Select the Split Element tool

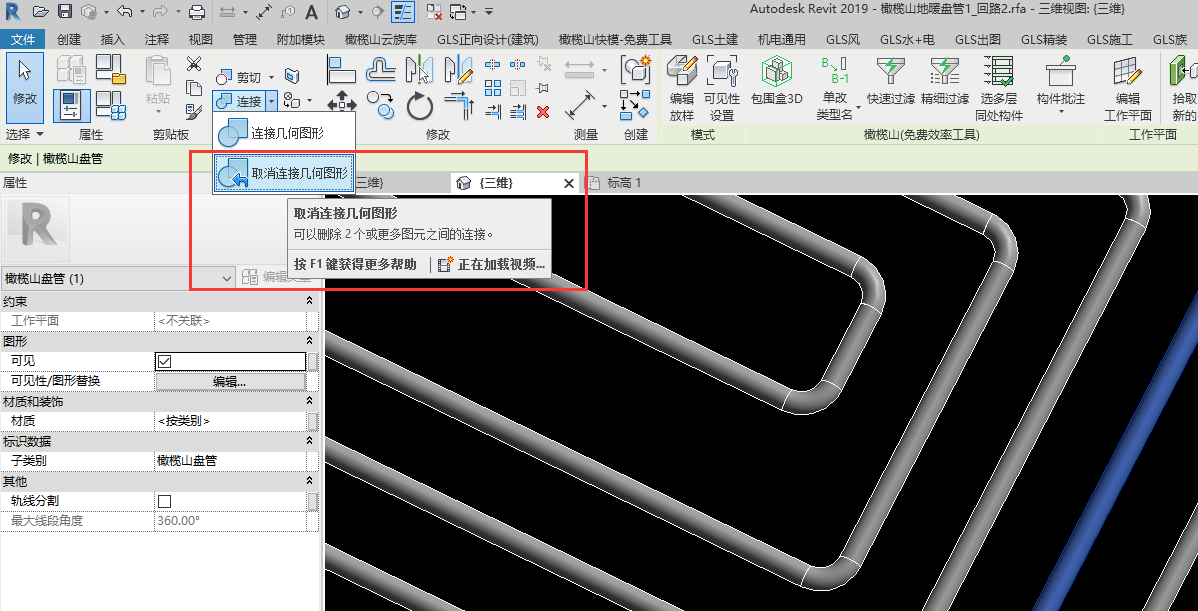pos(494,65)
